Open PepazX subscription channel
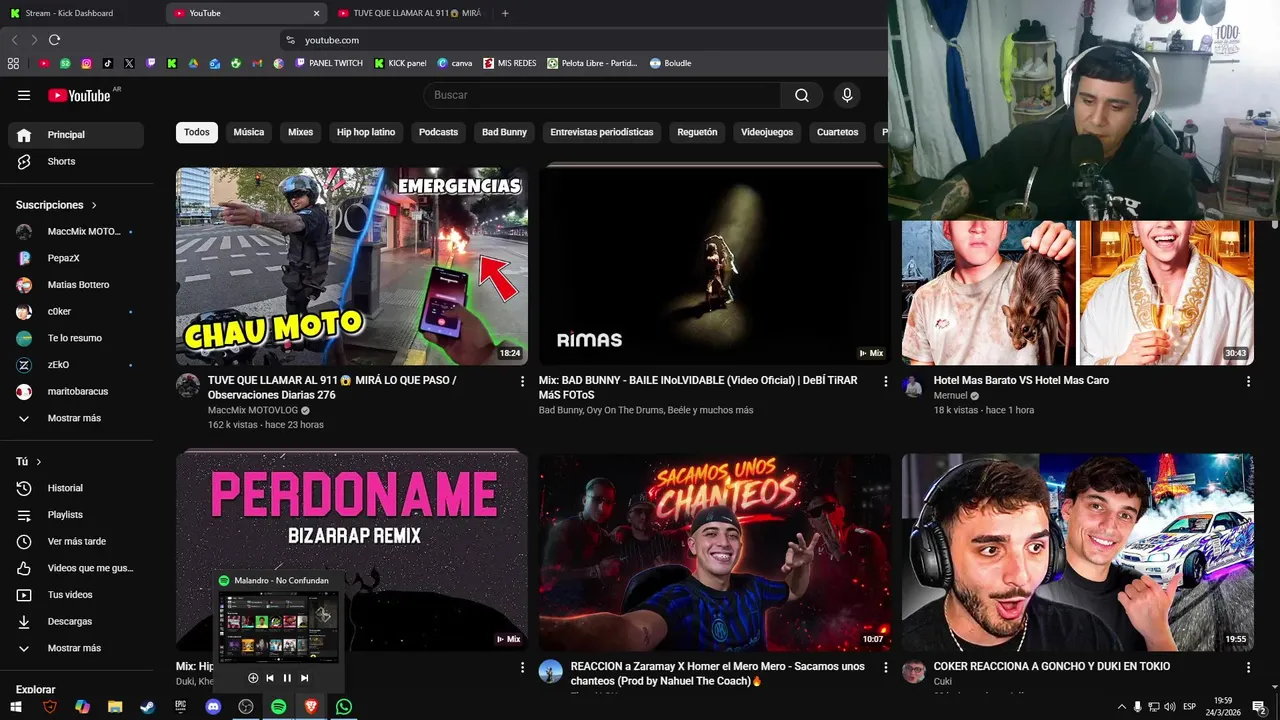This screenshot has width=1280, height=720. point(76,258)
